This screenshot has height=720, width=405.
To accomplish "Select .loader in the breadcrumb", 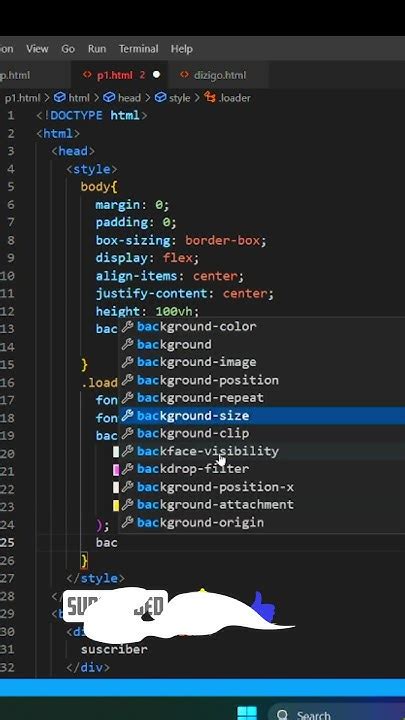I will point(235,98).
